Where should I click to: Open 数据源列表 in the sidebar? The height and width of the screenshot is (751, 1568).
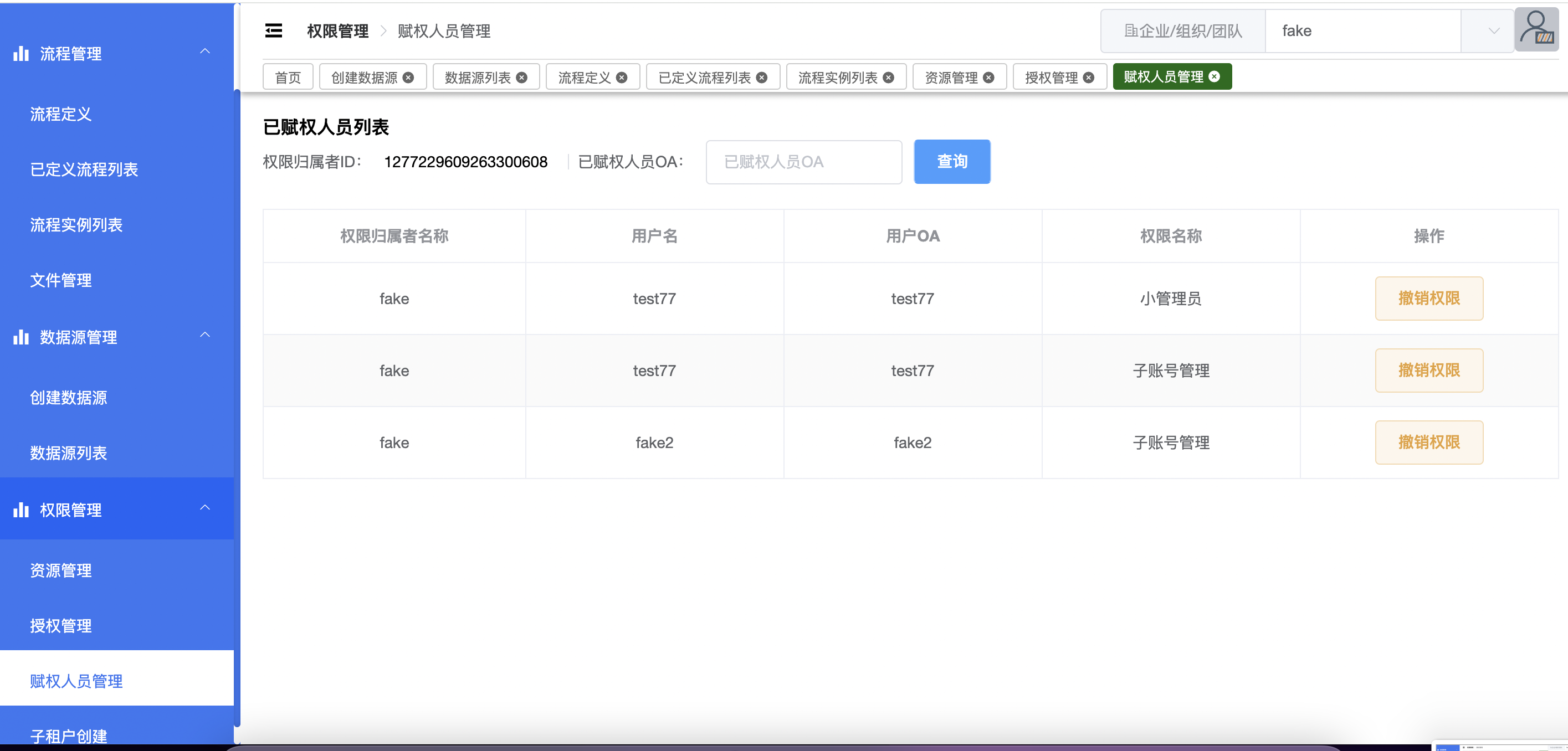tap(117, 453)
